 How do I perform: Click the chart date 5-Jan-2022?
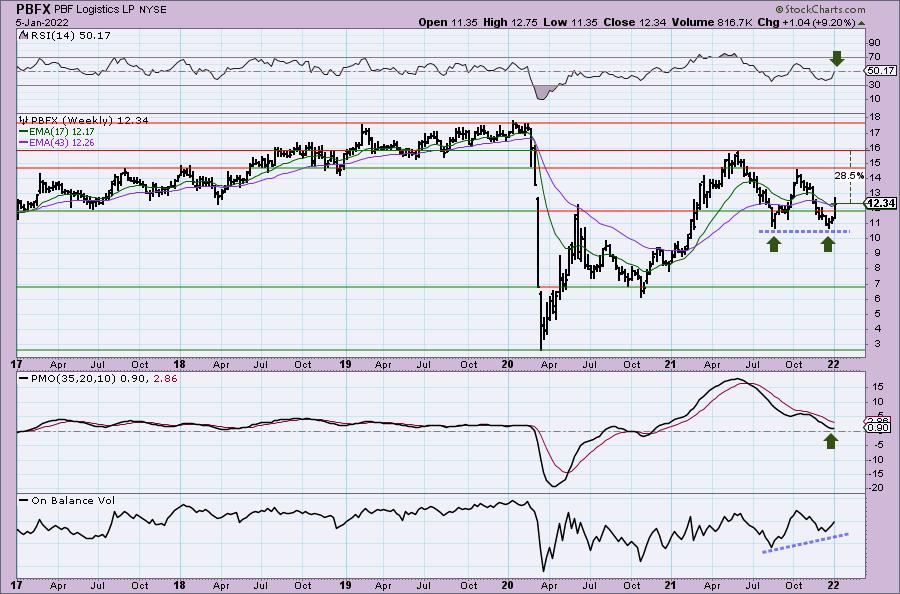point(42,23)
